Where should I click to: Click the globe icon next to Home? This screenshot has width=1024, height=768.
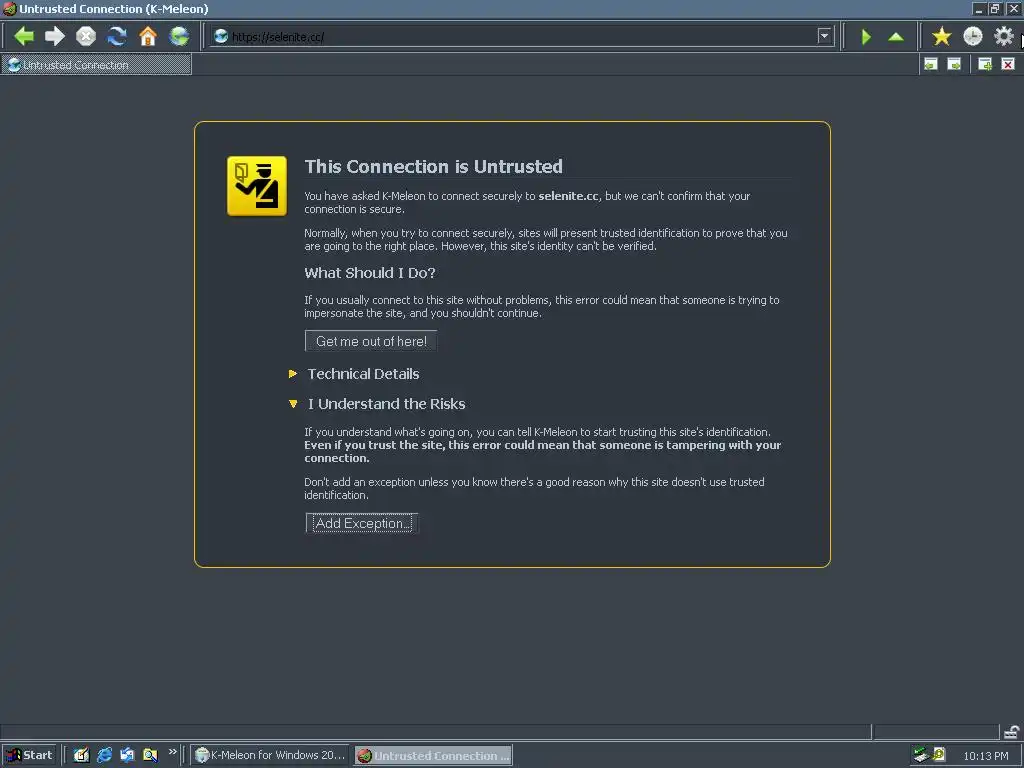pos(179,36)
